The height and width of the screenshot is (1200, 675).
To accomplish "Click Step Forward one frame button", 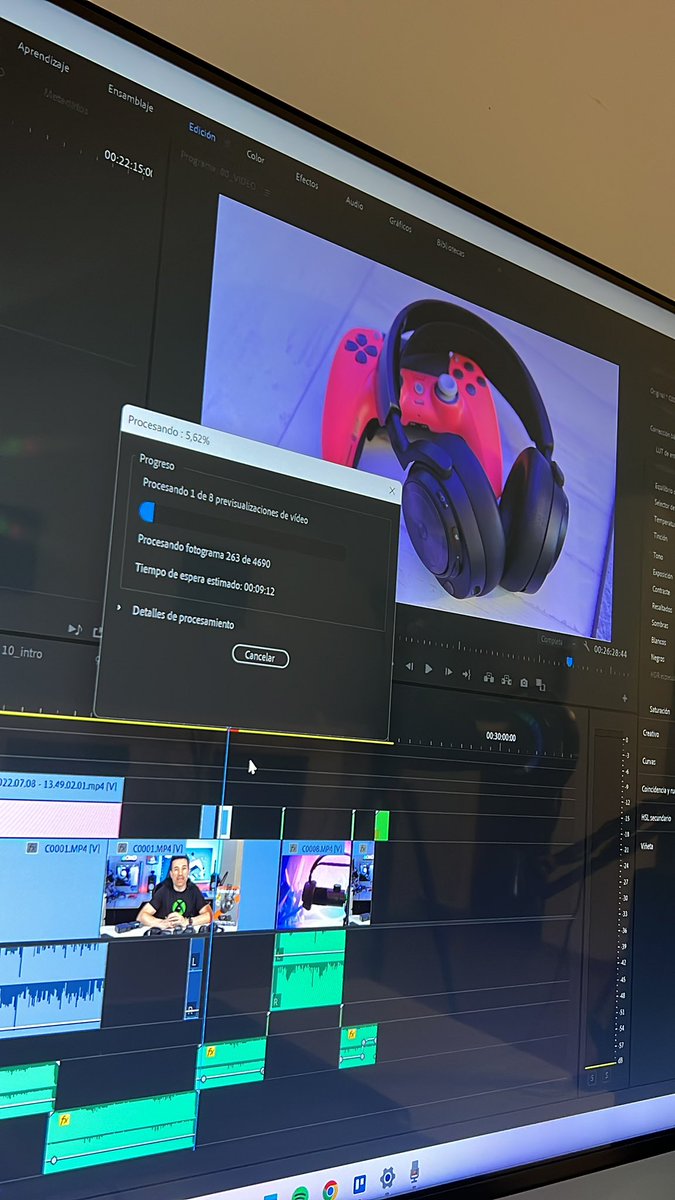I will 448,672.
